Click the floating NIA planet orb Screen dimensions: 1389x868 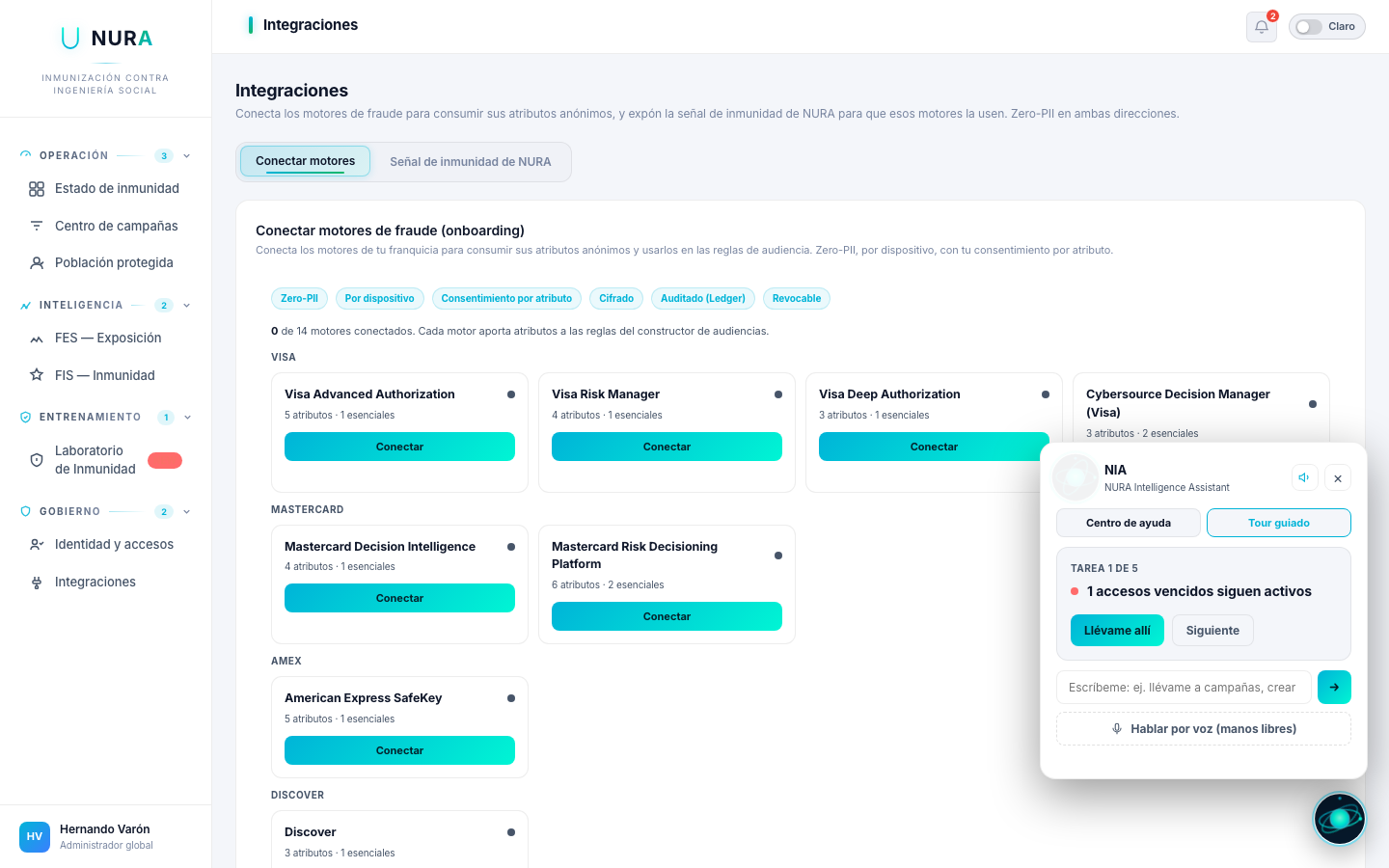[x=1340, y=819]
